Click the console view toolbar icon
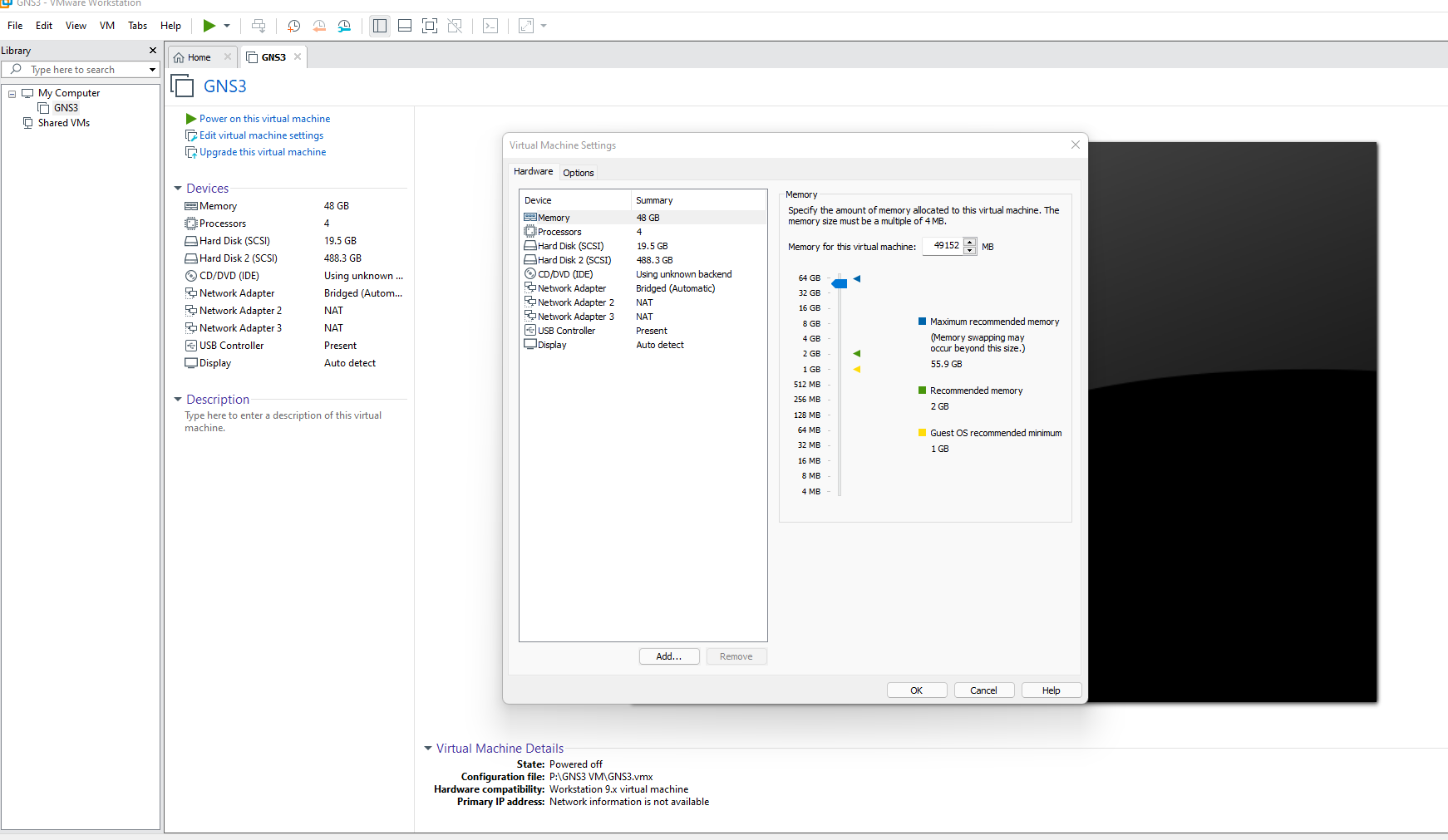Screen dimensions: 1448x840 click(490, 26)
